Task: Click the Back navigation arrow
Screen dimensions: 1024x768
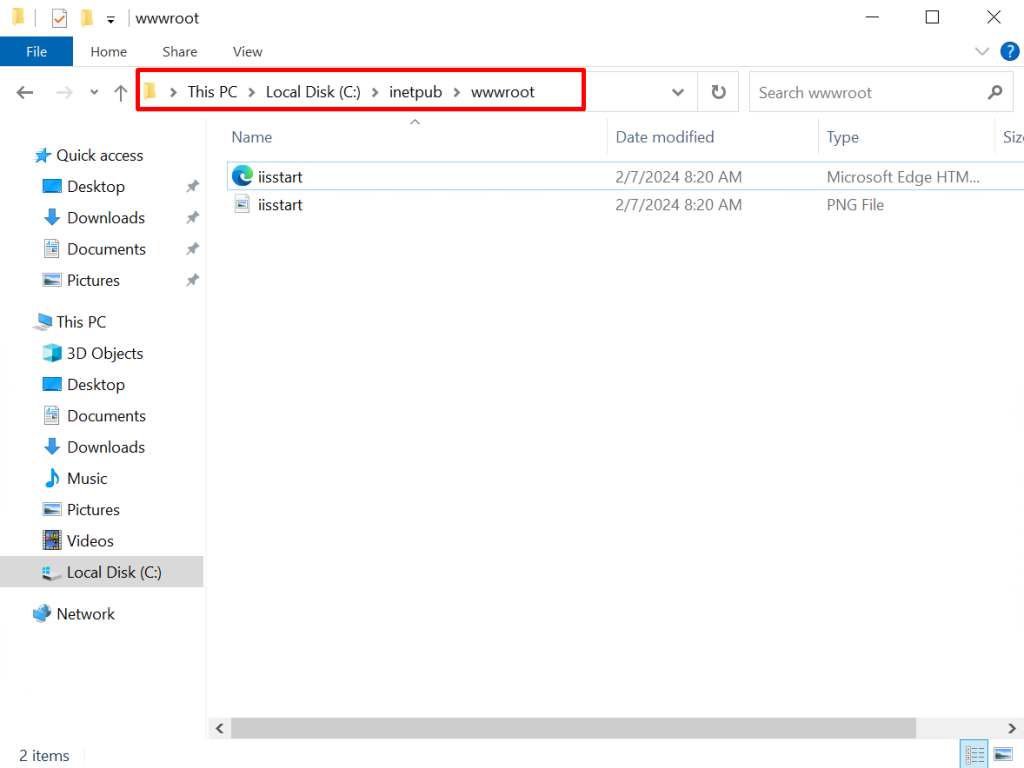Action: (x=25, y=92)
